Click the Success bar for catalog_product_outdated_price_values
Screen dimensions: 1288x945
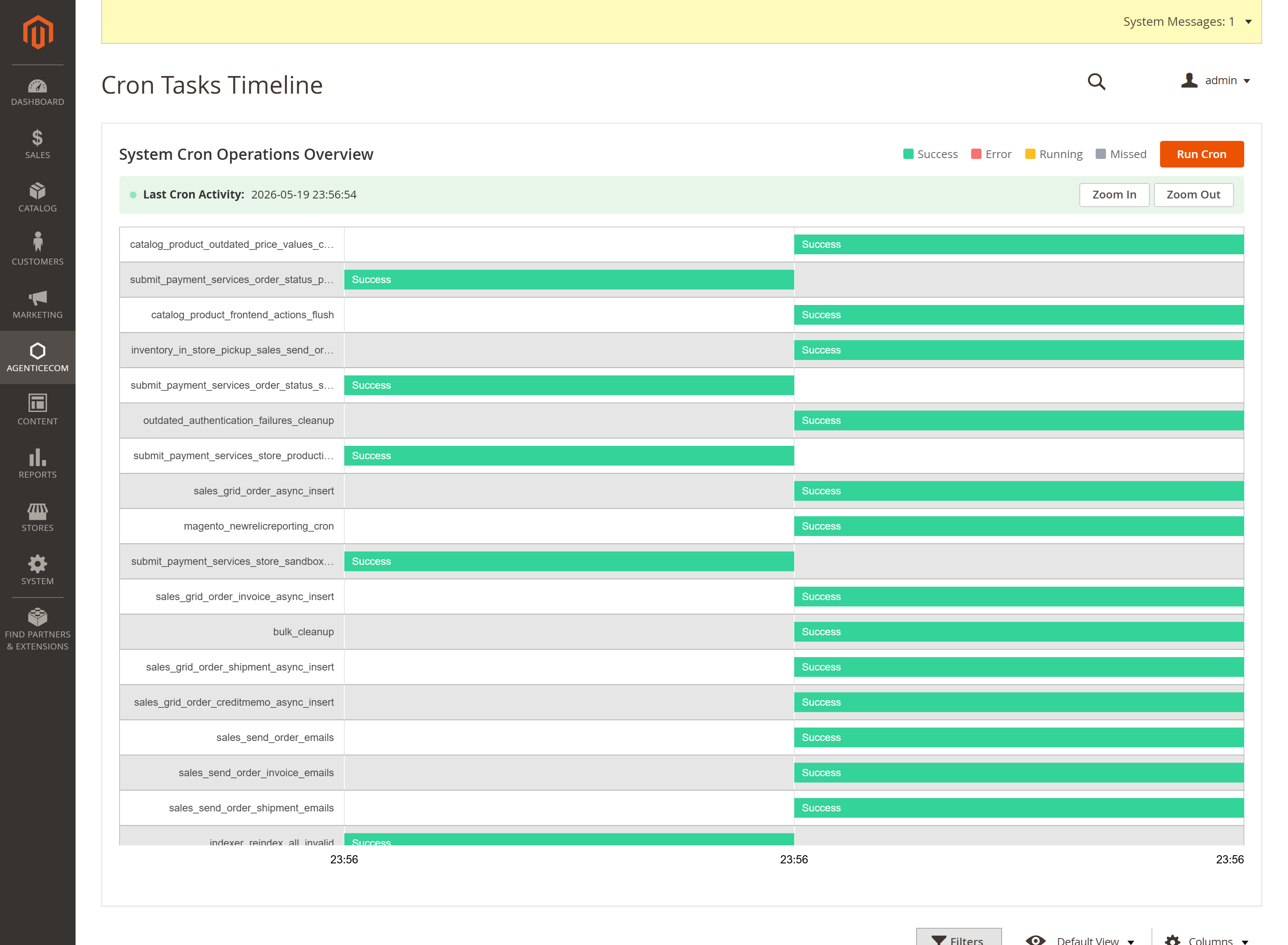click(1019, 244)
